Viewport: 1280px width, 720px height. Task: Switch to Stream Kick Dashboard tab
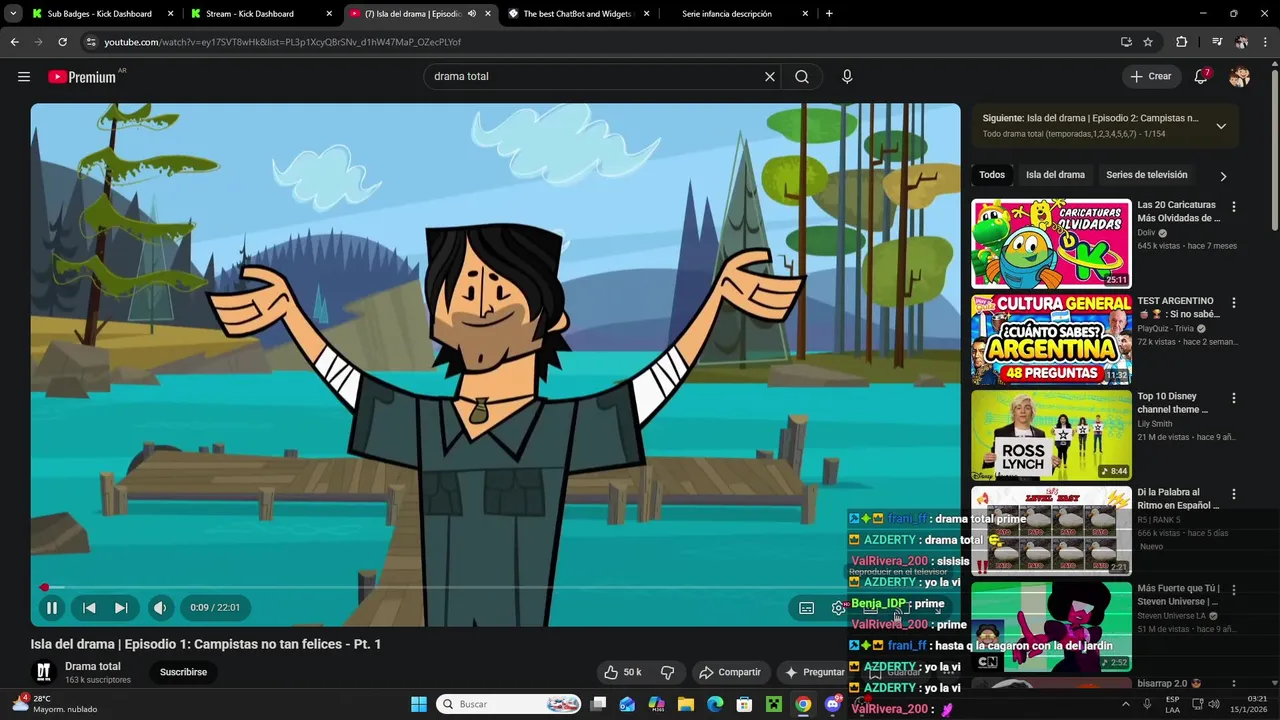(258, 14)
